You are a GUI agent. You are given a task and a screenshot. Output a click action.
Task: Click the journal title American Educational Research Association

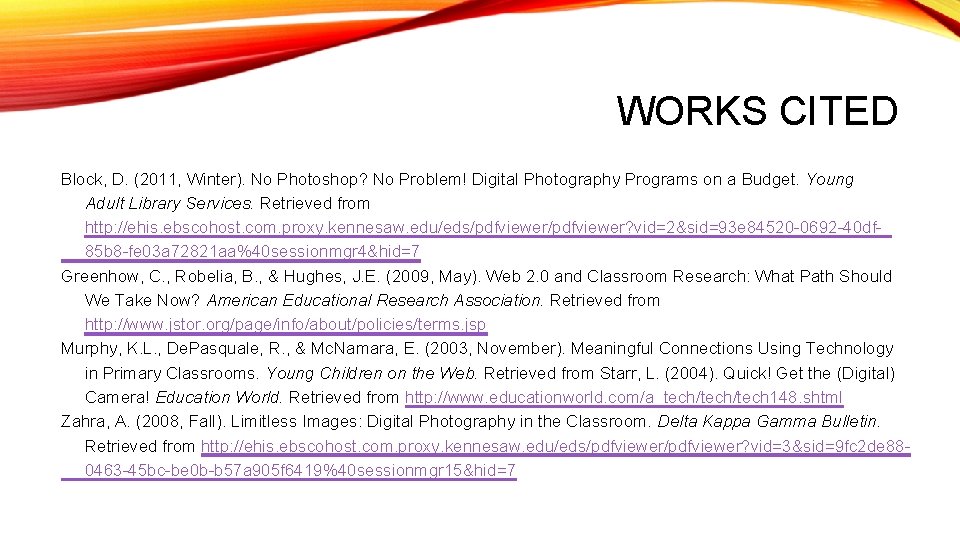tap(375, 301)
